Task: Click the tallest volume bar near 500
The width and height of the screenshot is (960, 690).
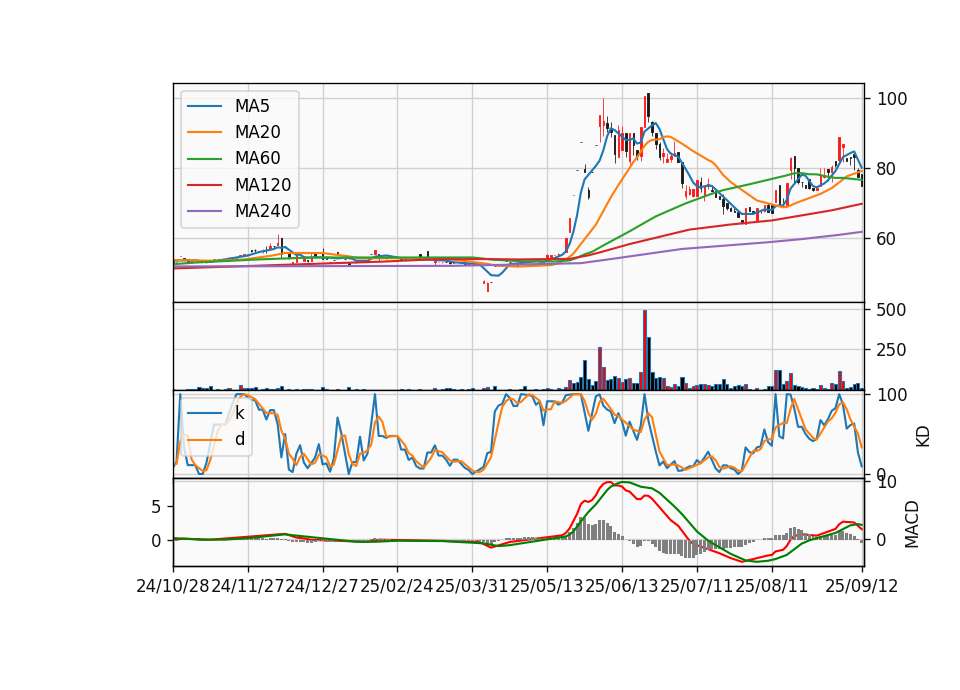Action: pyautogui.click(x=645, y=350)
